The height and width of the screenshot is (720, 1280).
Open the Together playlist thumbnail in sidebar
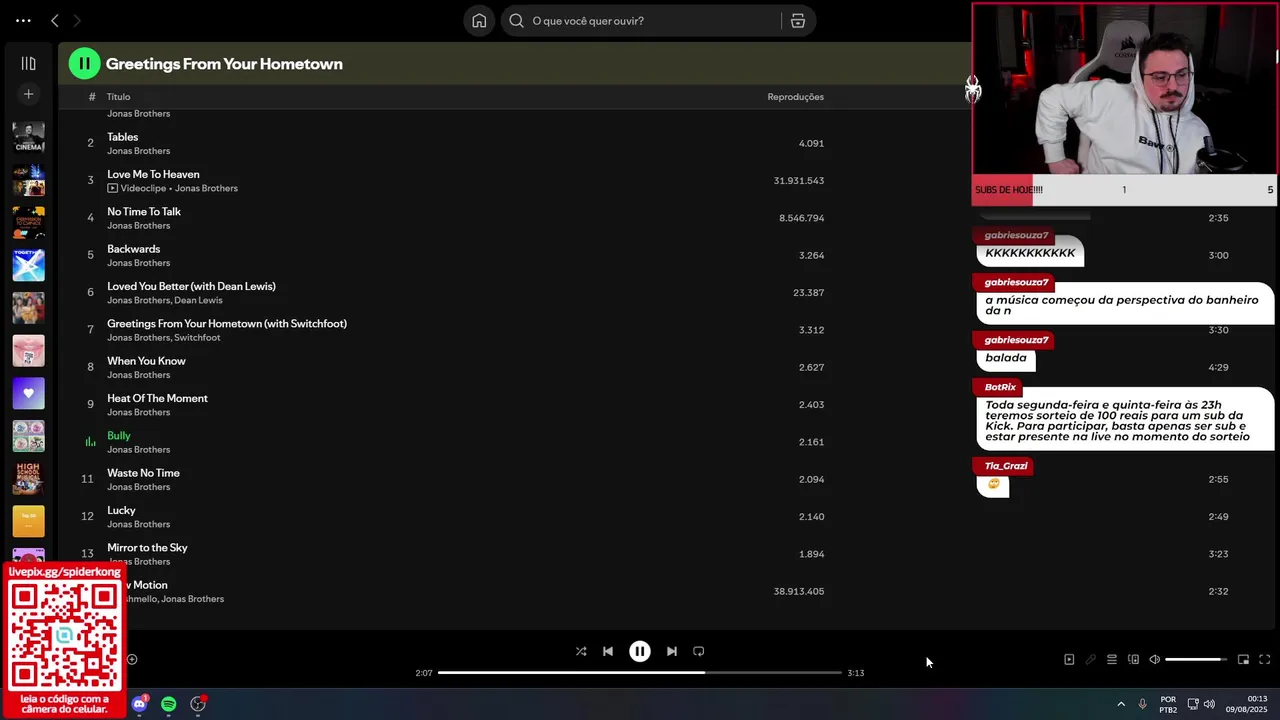point(28,265)
